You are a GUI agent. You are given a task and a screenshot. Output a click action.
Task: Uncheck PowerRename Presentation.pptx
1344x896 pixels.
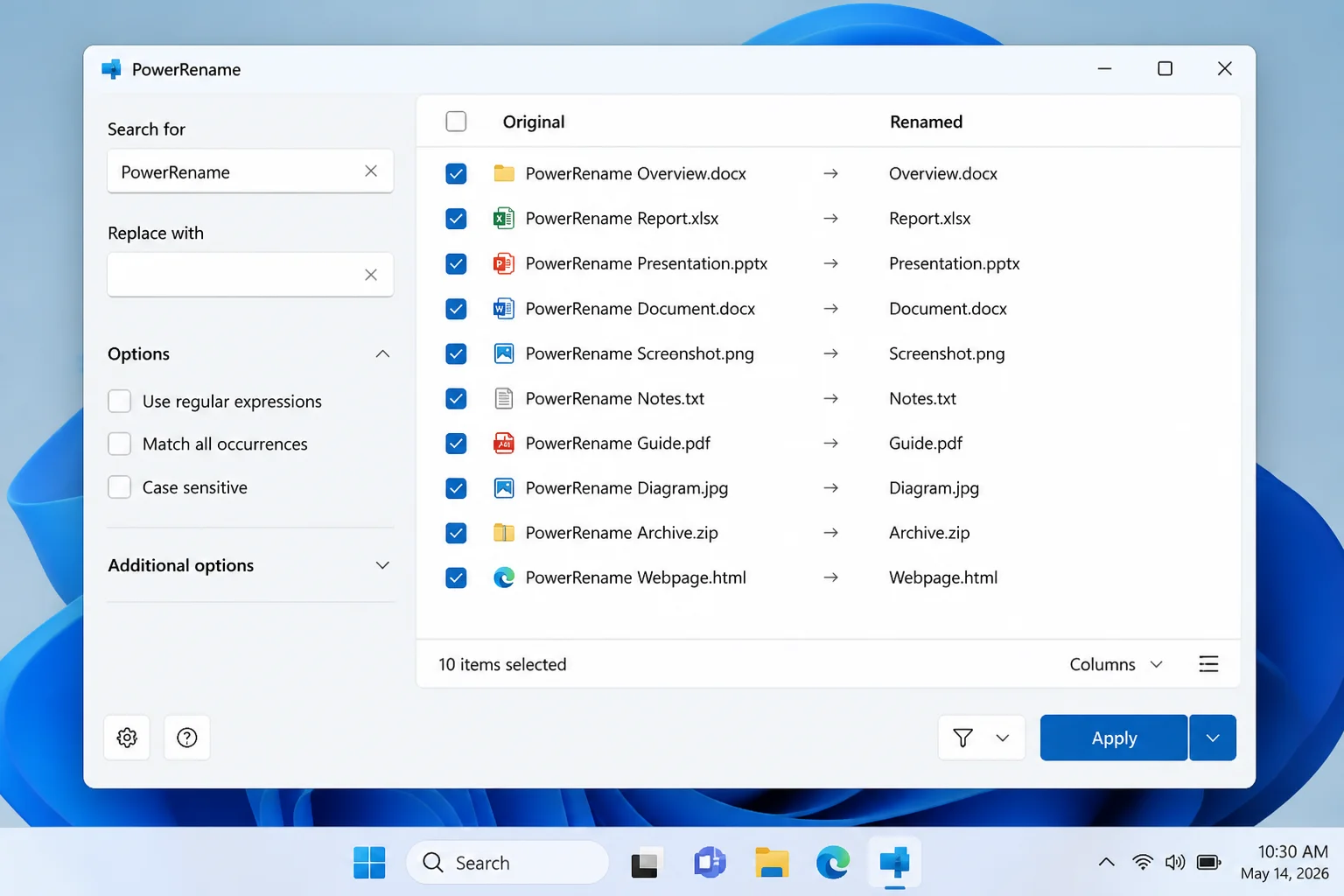click(x=456, y=263)
